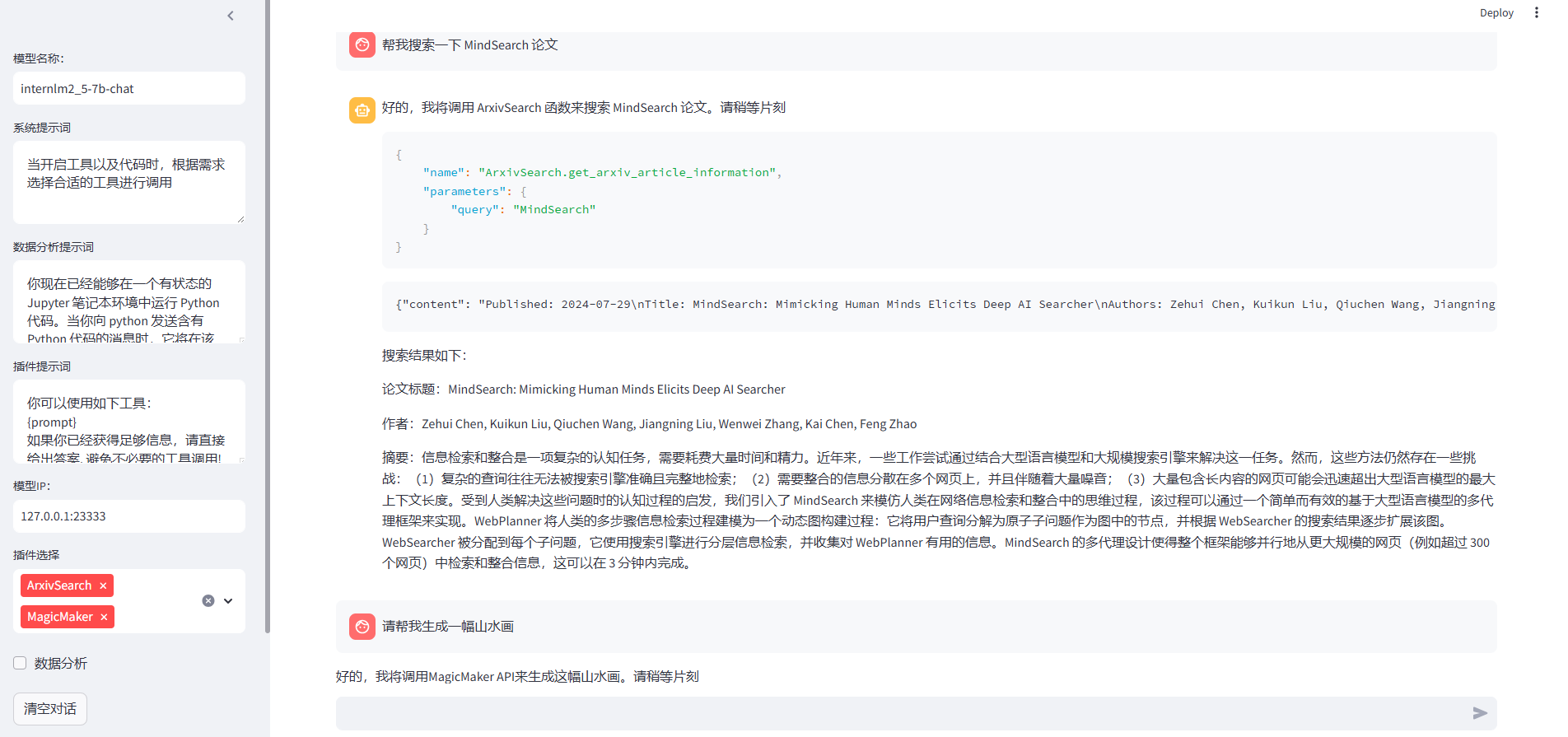Open the three-dot main menu

1536,12
